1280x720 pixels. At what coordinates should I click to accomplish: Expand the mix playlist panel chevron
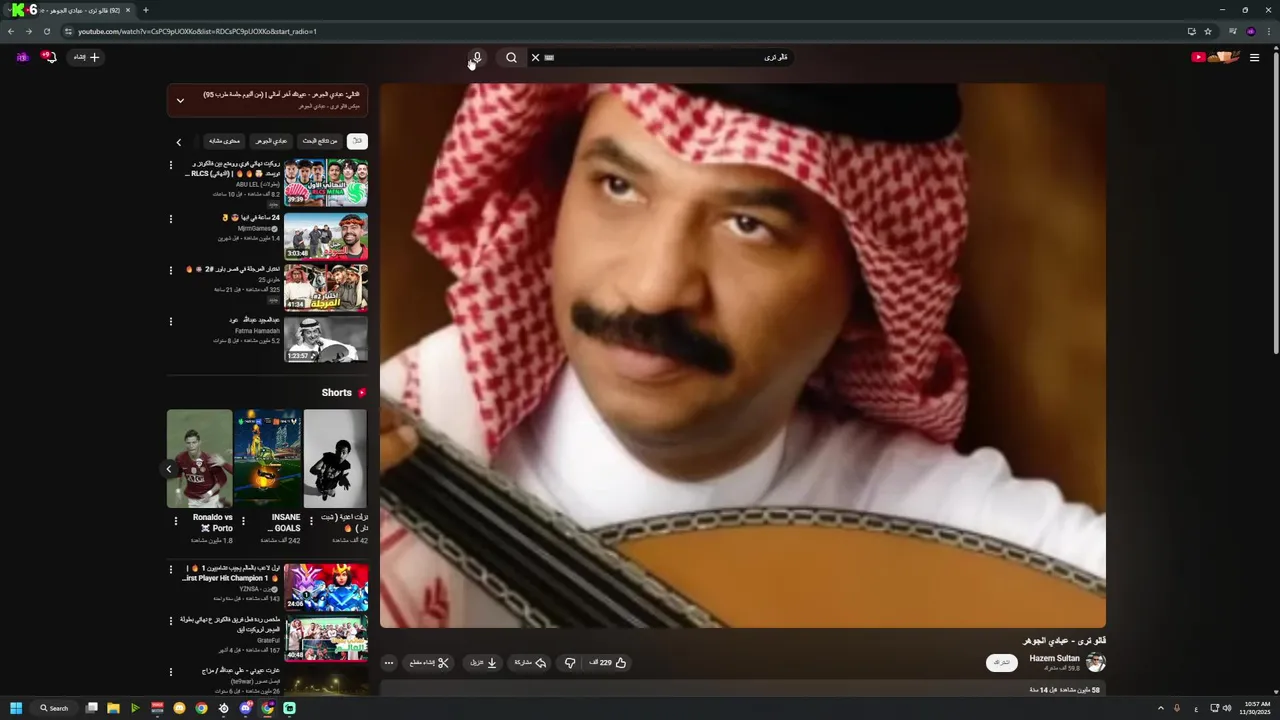[180, 100]
